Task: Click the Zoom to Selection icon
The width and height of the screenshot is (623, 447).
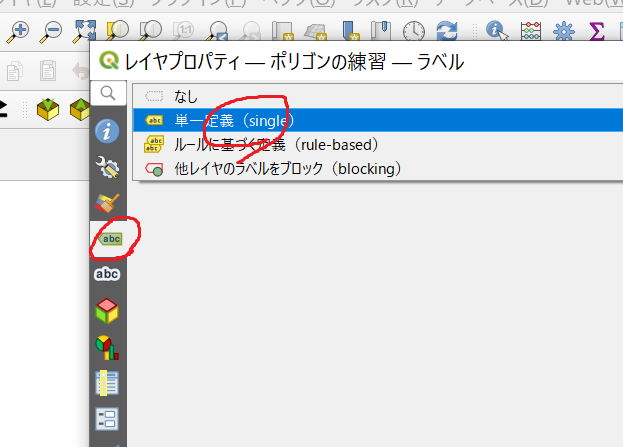Action: (x=118, y=31)
